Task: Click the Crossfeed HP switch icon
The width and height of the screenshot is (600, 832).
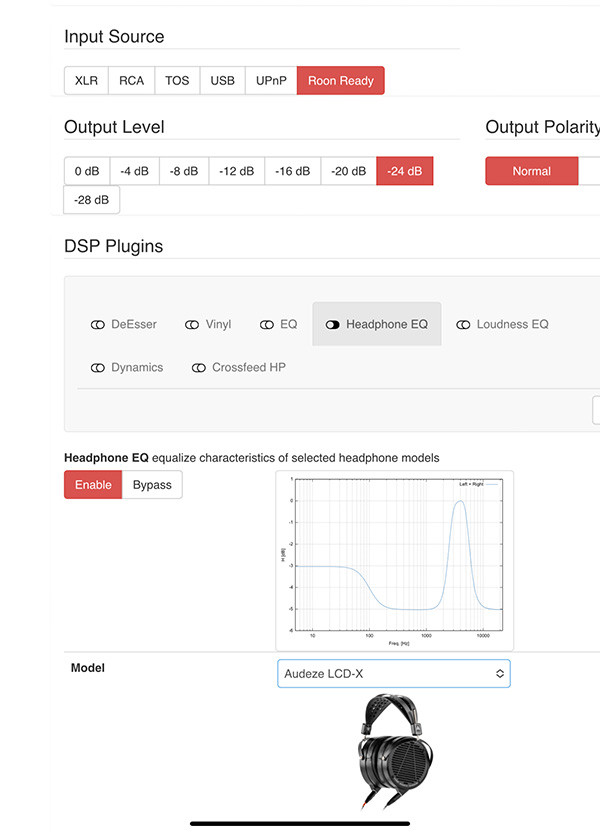Action: [199, 368]
